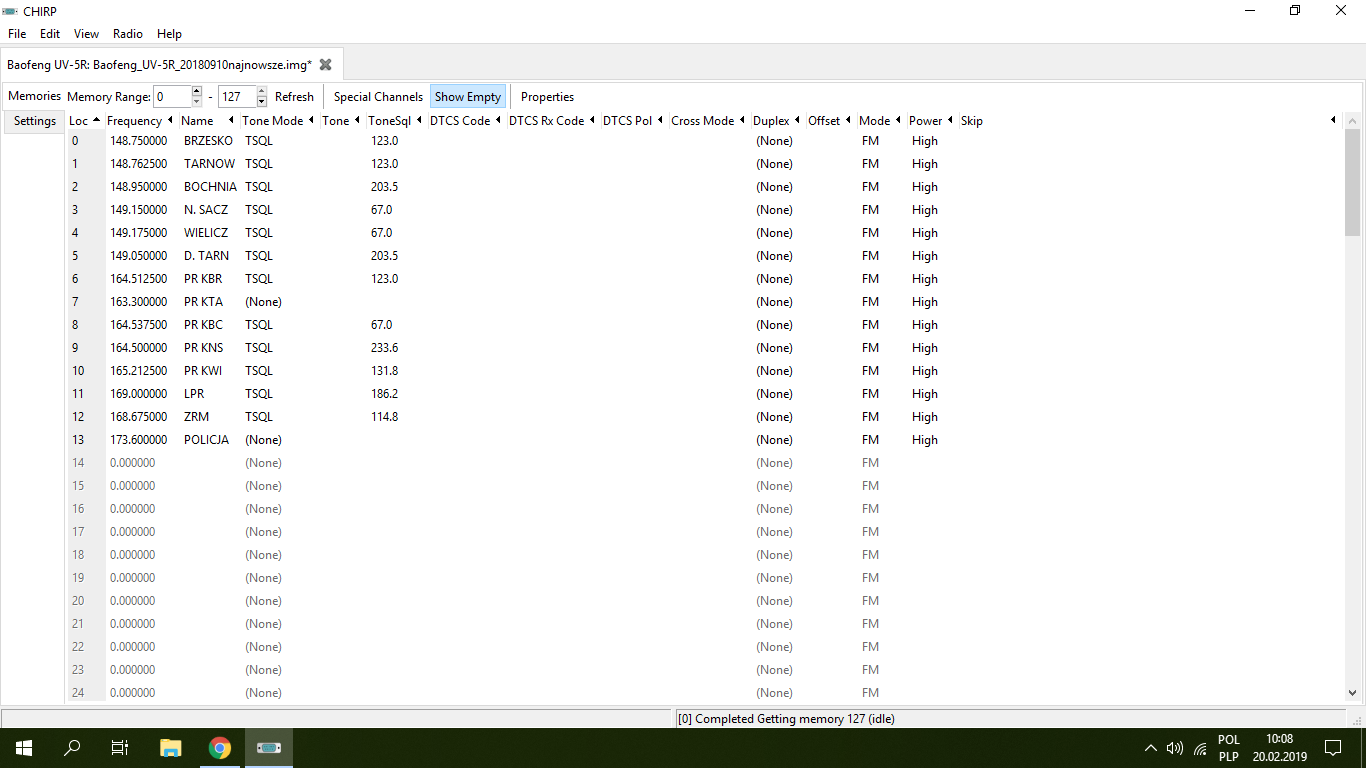The image size is (1366, 768).
Task: Show hidden system tray icons
Action: 1150,748
